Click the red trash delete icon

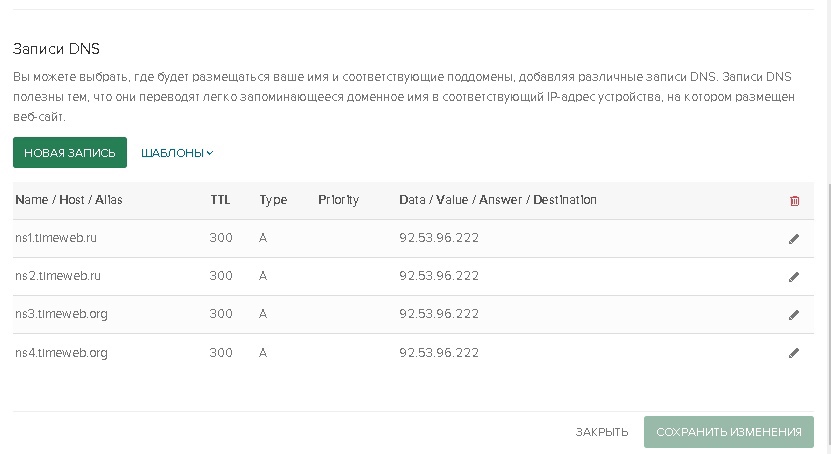click(795, 201)
